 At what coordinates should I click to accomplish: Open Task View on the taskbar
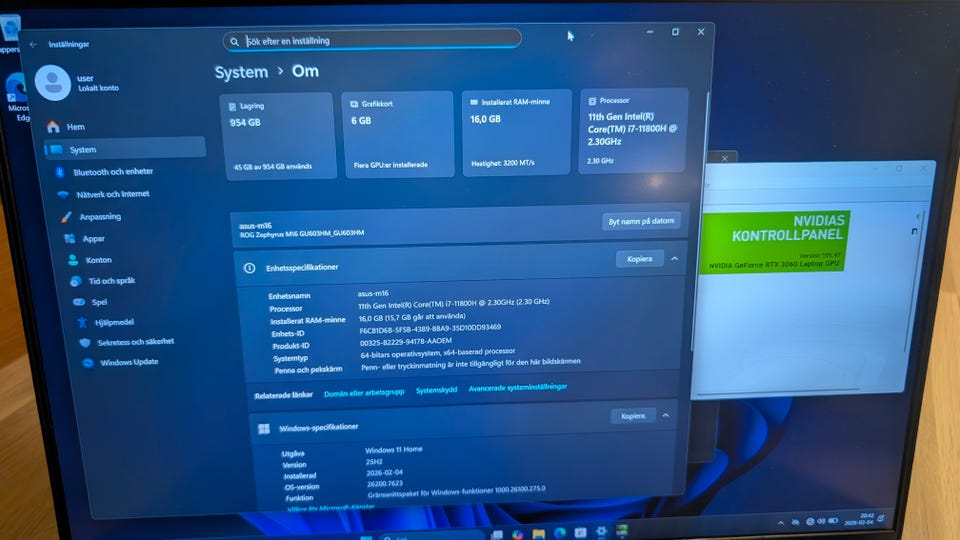click(x=497, y=535)
